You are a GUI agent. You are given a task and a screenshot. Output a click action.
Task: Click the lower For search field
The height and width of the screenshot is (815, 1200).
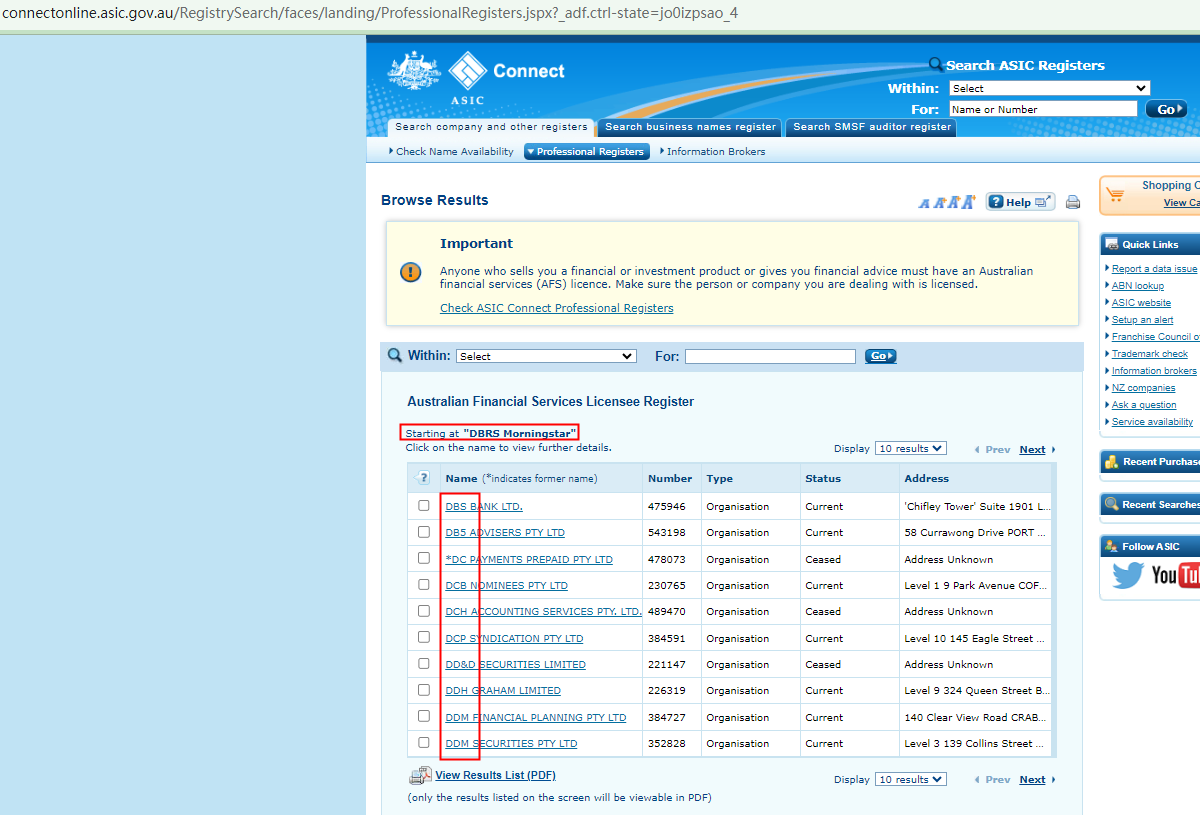click(770, 356)
